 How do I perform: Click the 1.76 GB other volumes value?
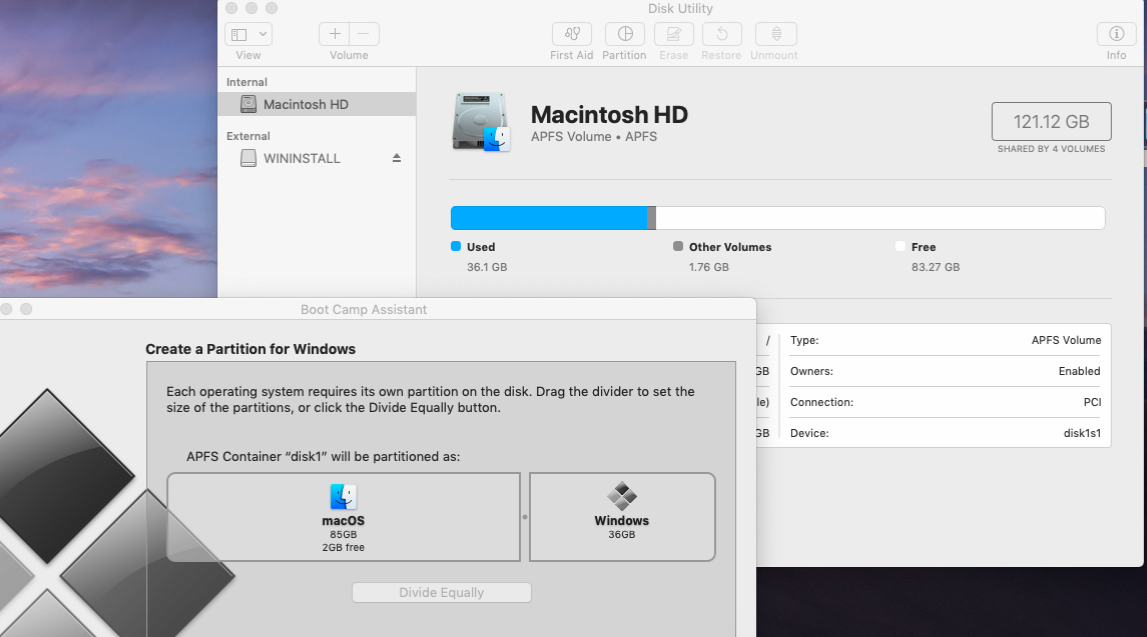coord(709,267)
